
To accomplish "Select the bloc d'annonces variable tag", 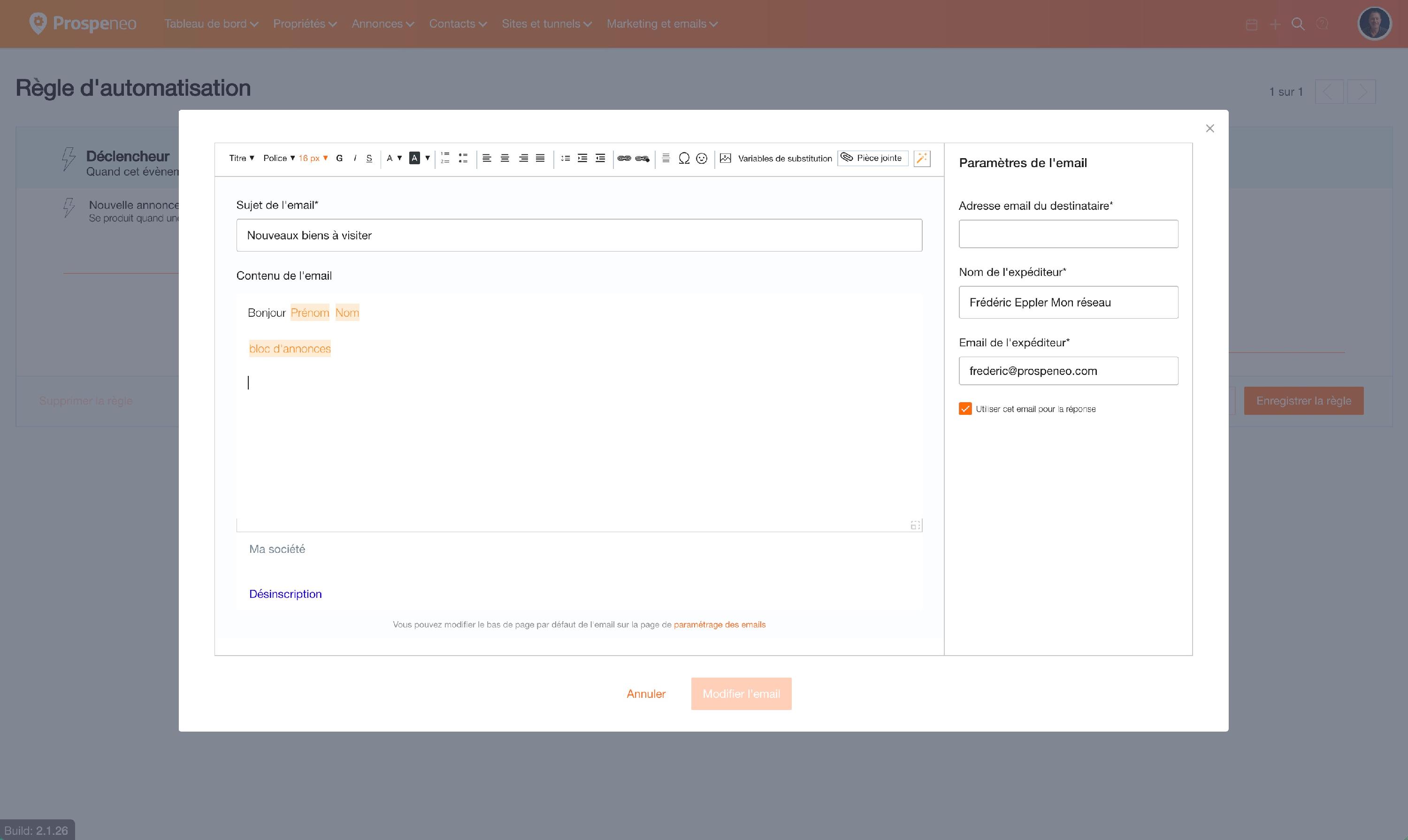I will [x=290, y=349].
